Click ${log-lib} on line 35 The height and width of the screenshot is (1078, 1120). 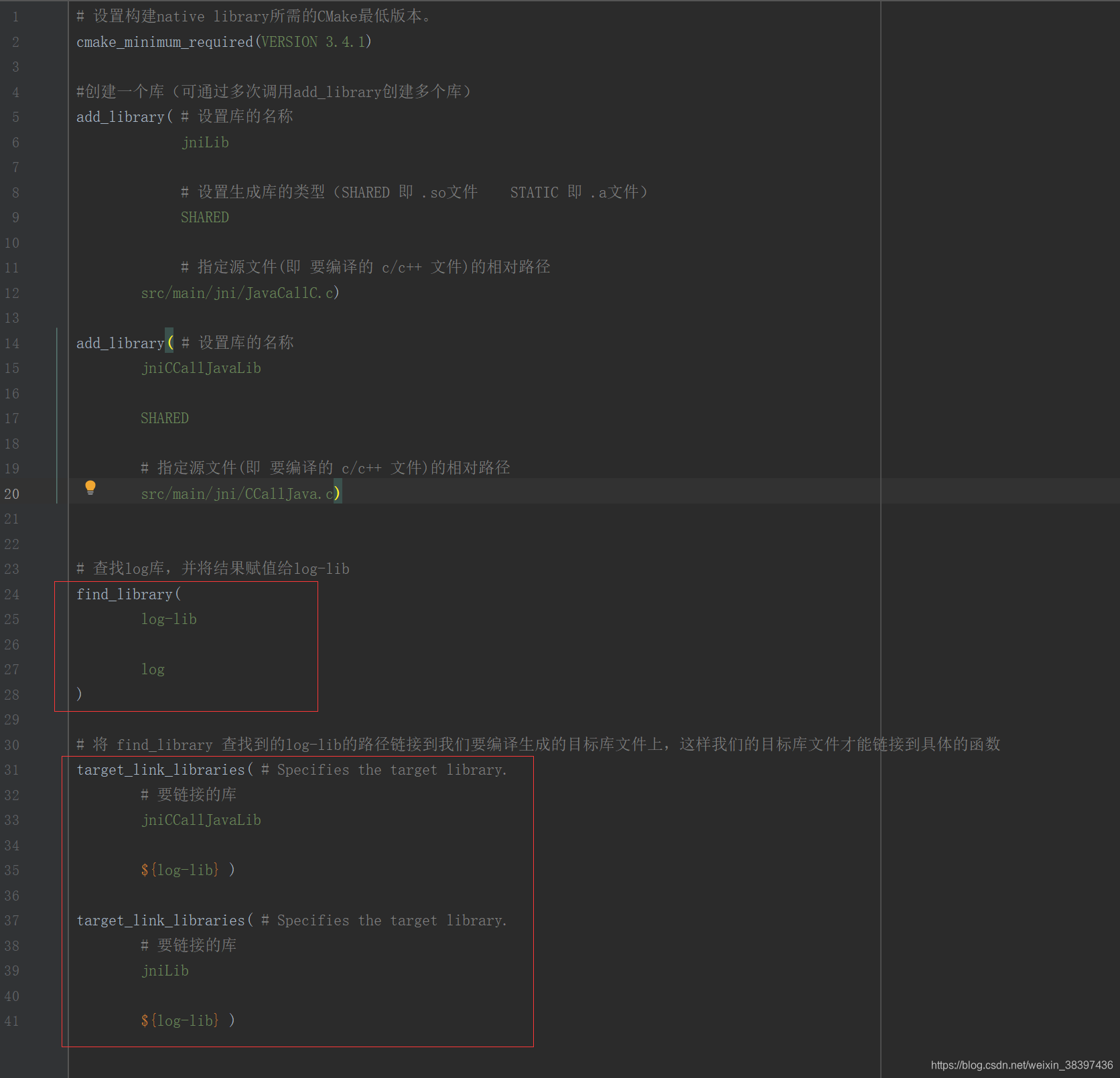pyautogui.click(x=180, y=870)
